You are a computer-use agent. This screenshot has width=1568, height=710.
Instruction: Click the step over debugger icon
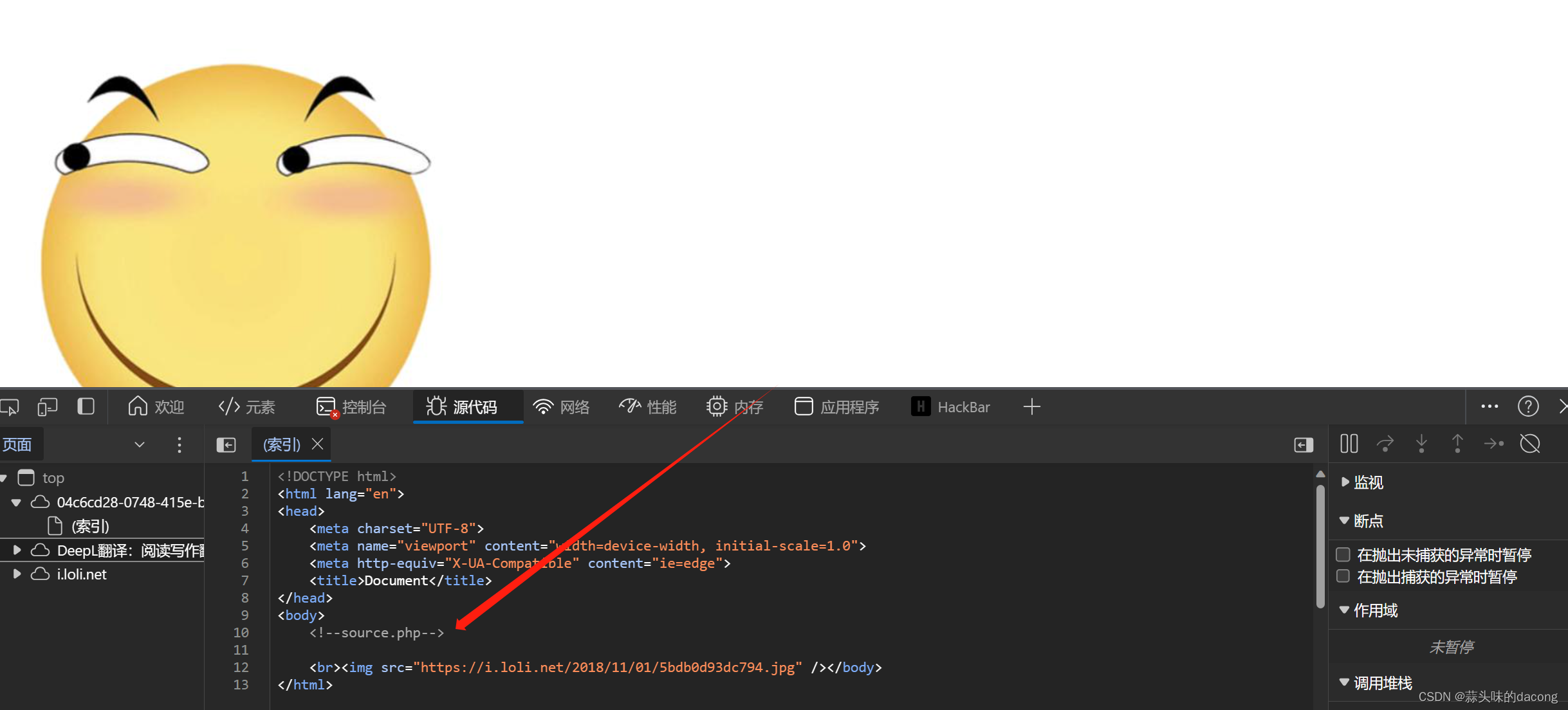[x=1385, y=444]
